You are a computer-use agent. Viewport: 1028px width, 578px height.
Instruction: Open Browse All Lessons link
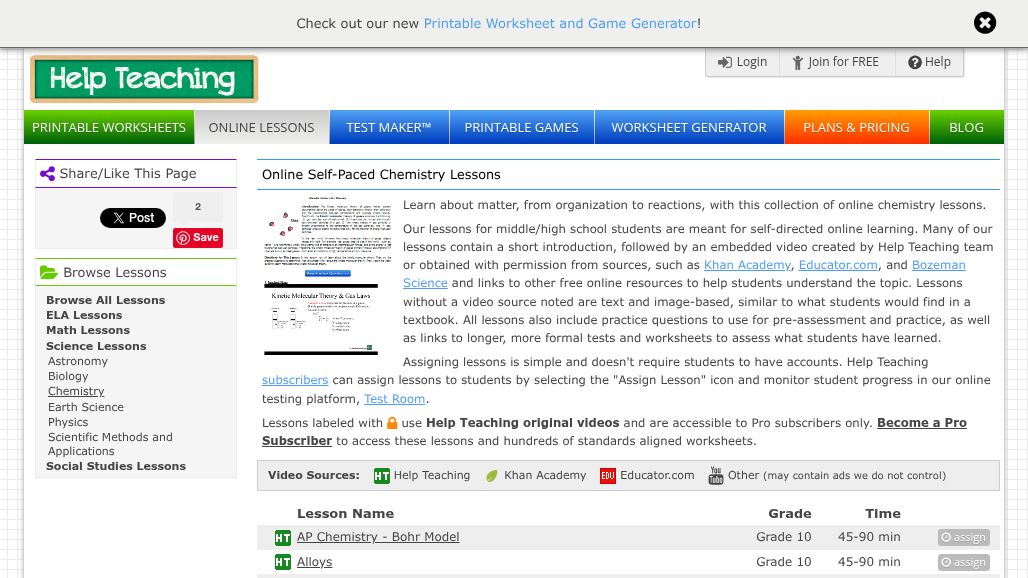point(106,300)
